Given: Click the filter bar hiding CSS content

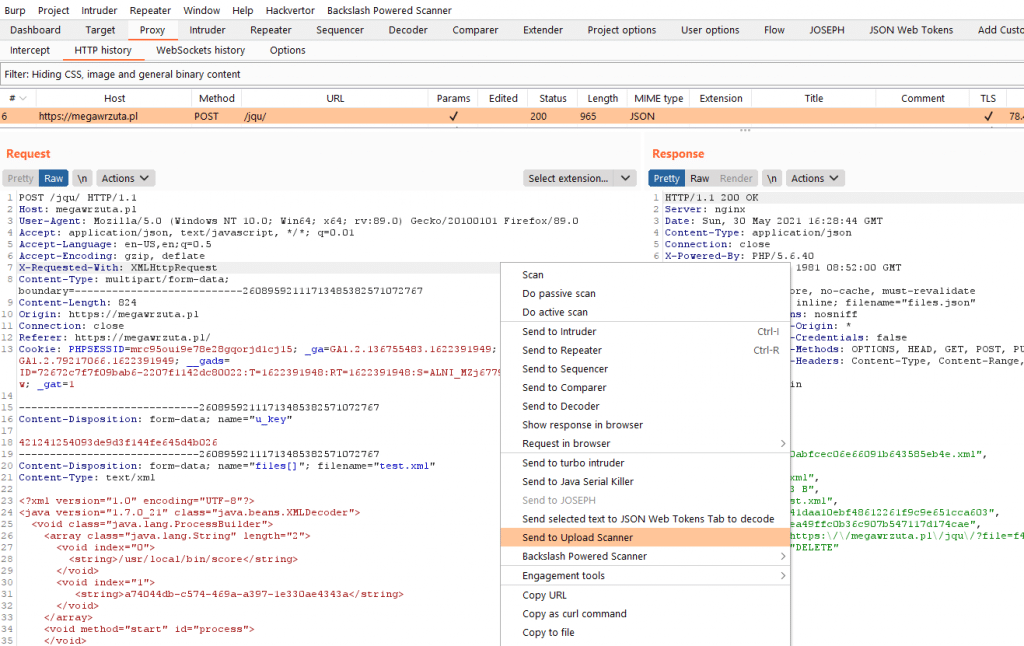Looking at the screenshot, I should click(512, 74).
